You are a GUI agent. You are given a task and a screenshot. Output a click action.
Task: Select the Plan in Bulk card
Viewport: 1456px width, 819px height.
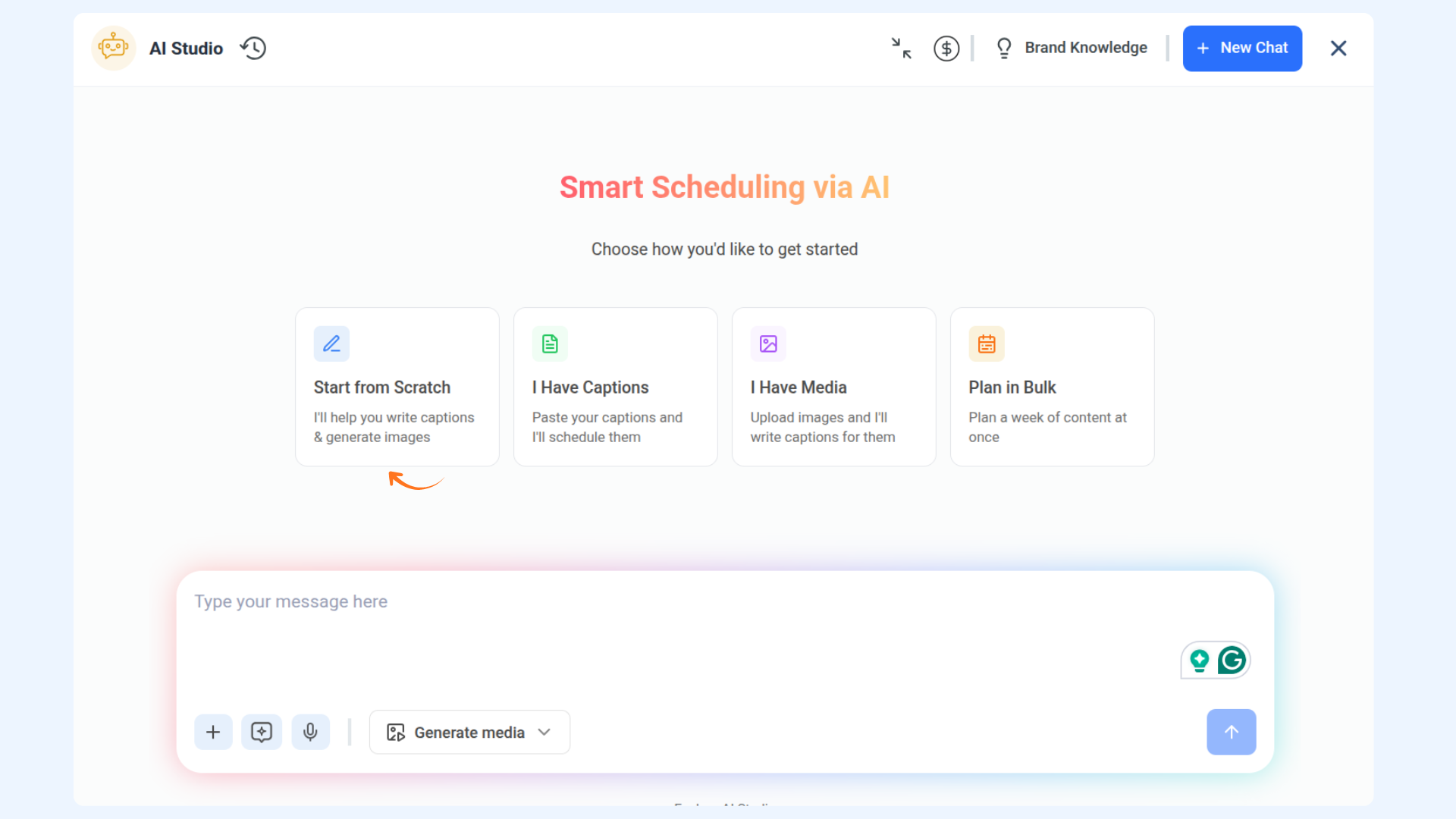[x=1052, y=387]
